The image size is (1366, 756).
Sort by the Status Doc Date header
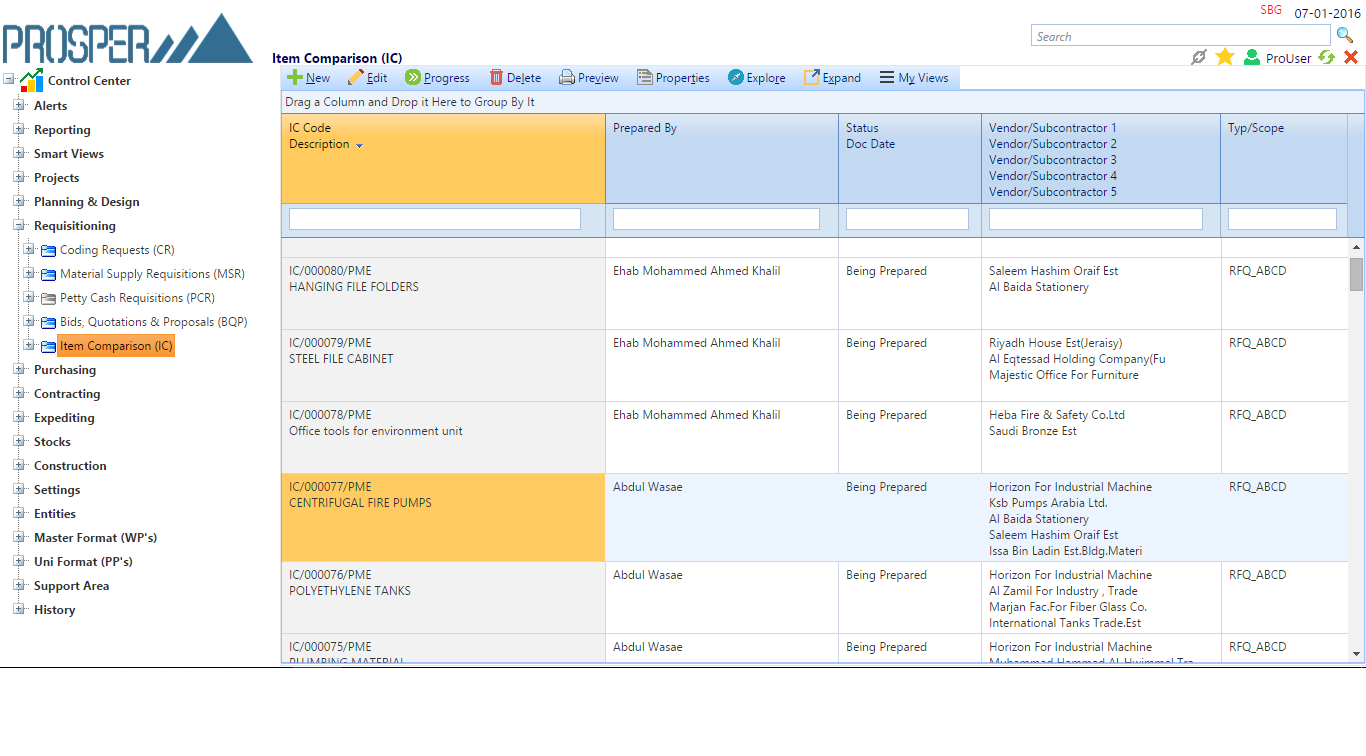[910, 159]
